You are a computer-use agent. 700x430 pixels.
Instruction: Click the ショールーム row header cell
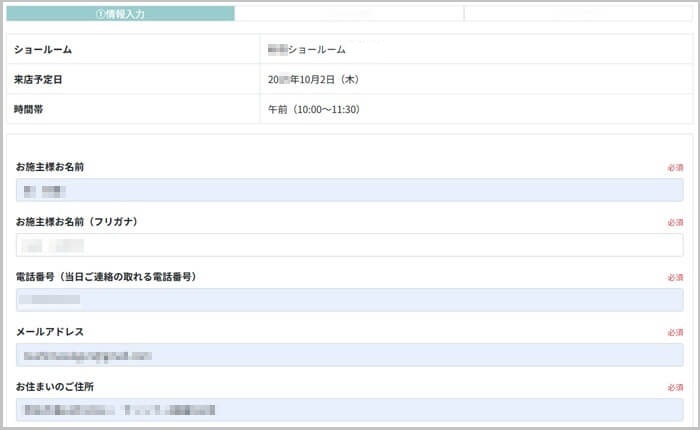coord(133,49)
